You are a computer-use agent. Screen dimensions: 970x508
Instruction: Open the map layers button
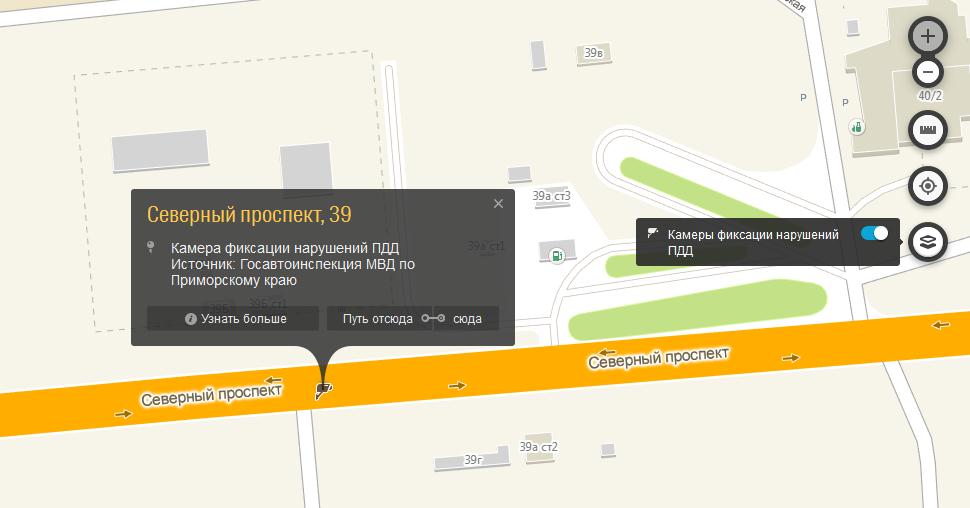click(x=927, y=242)
